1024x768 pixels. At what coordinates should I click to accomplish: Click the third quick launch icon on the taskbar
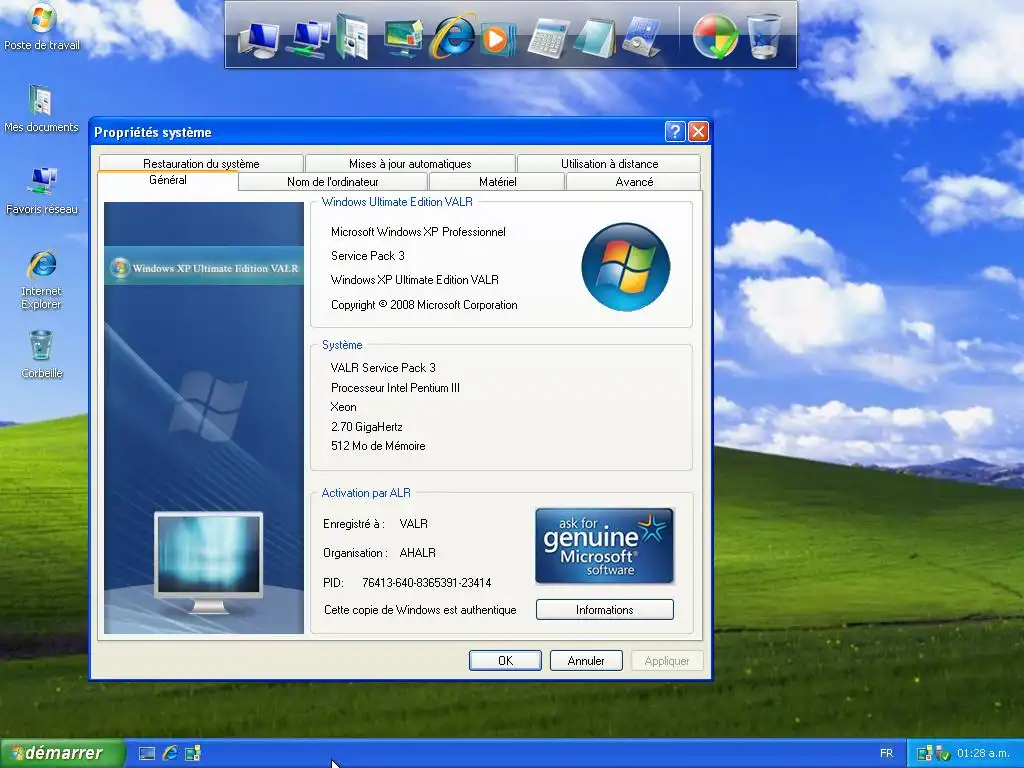coord(193,753)
